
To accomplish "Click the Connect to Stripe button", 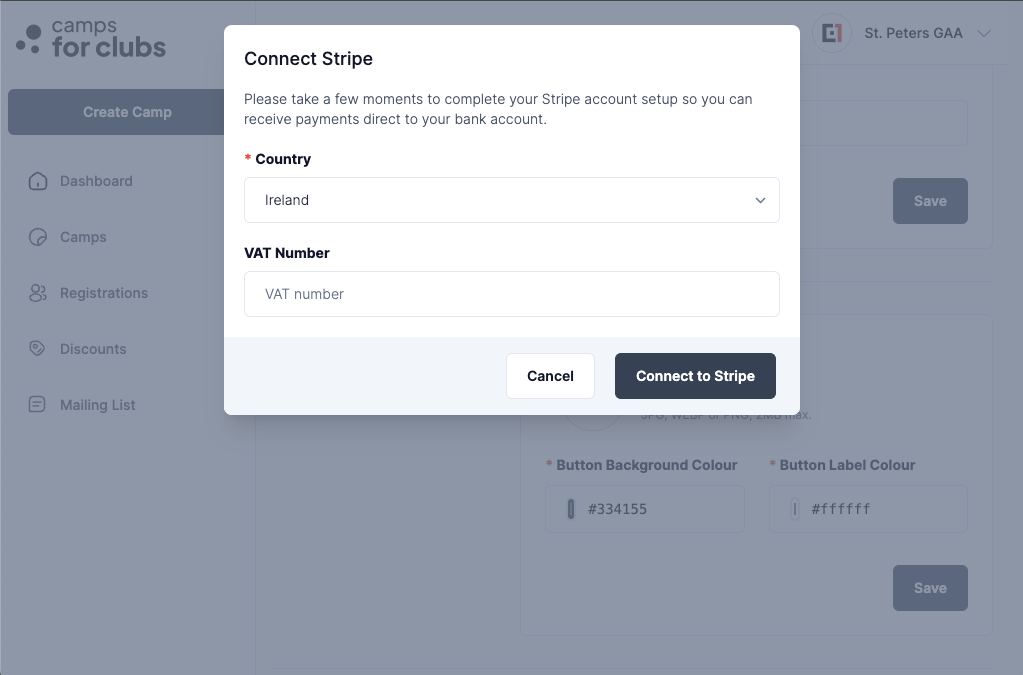I will pyautogui.click(x=695, y=376).
